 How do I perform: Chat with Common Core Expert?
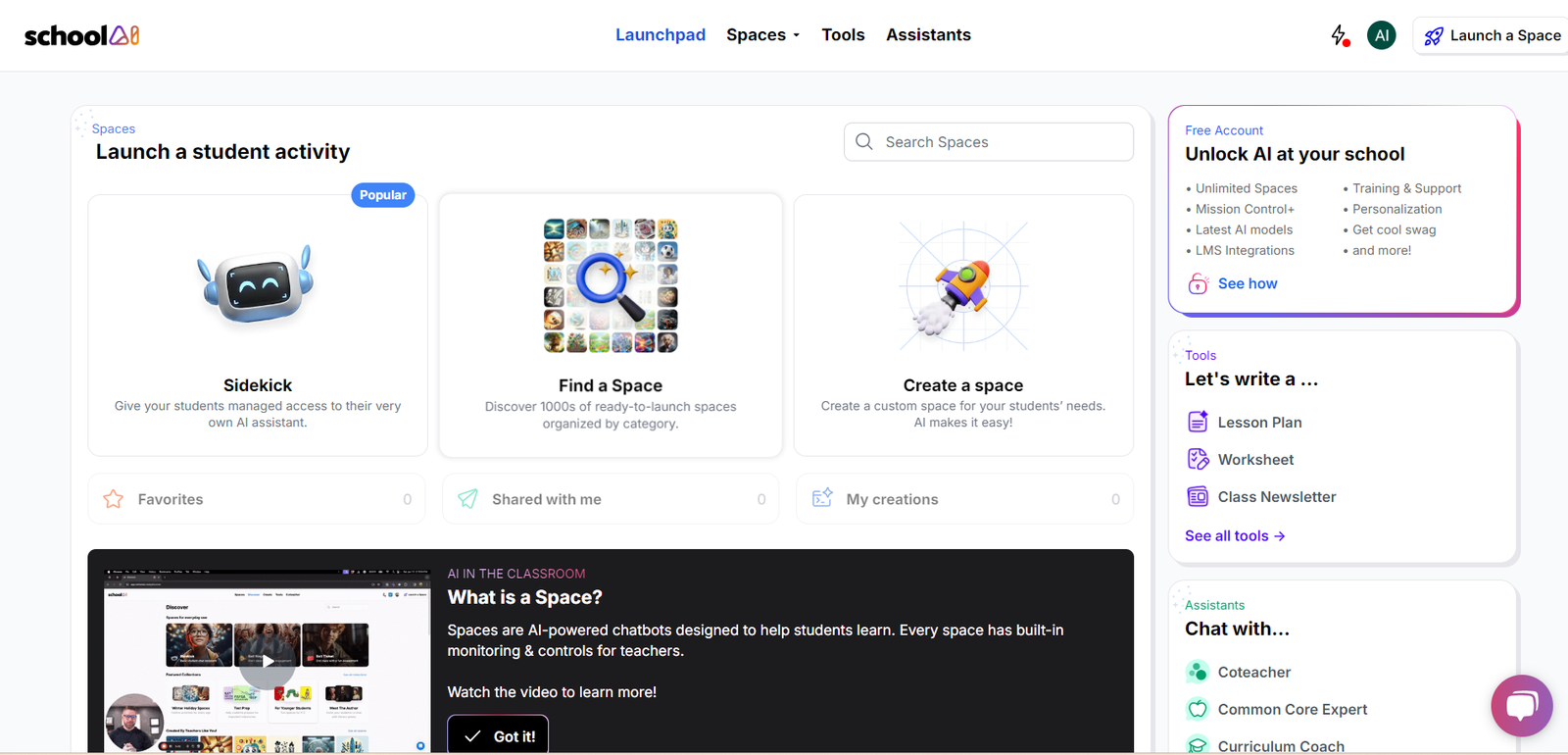[x=1293, y=709]
